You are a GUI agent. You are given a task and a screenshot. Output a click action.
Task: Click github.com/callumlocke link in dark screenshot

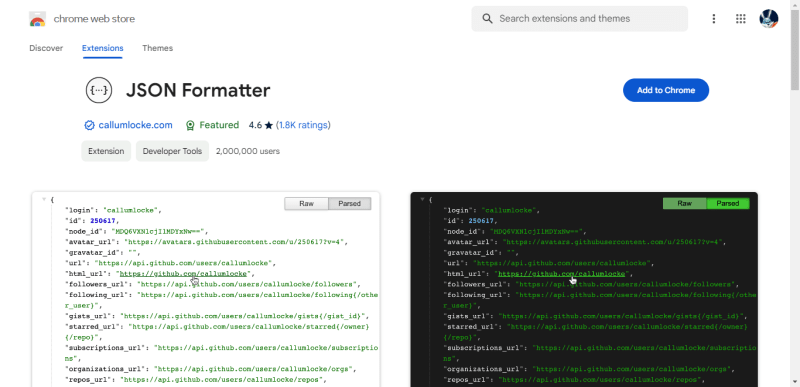(562, 274)
